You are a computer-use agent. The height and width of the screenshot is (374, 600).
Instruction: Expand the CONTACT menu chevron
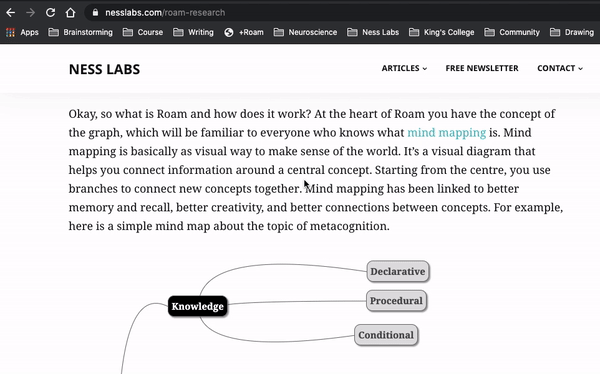pyautogui.click(x=580, y=69)
